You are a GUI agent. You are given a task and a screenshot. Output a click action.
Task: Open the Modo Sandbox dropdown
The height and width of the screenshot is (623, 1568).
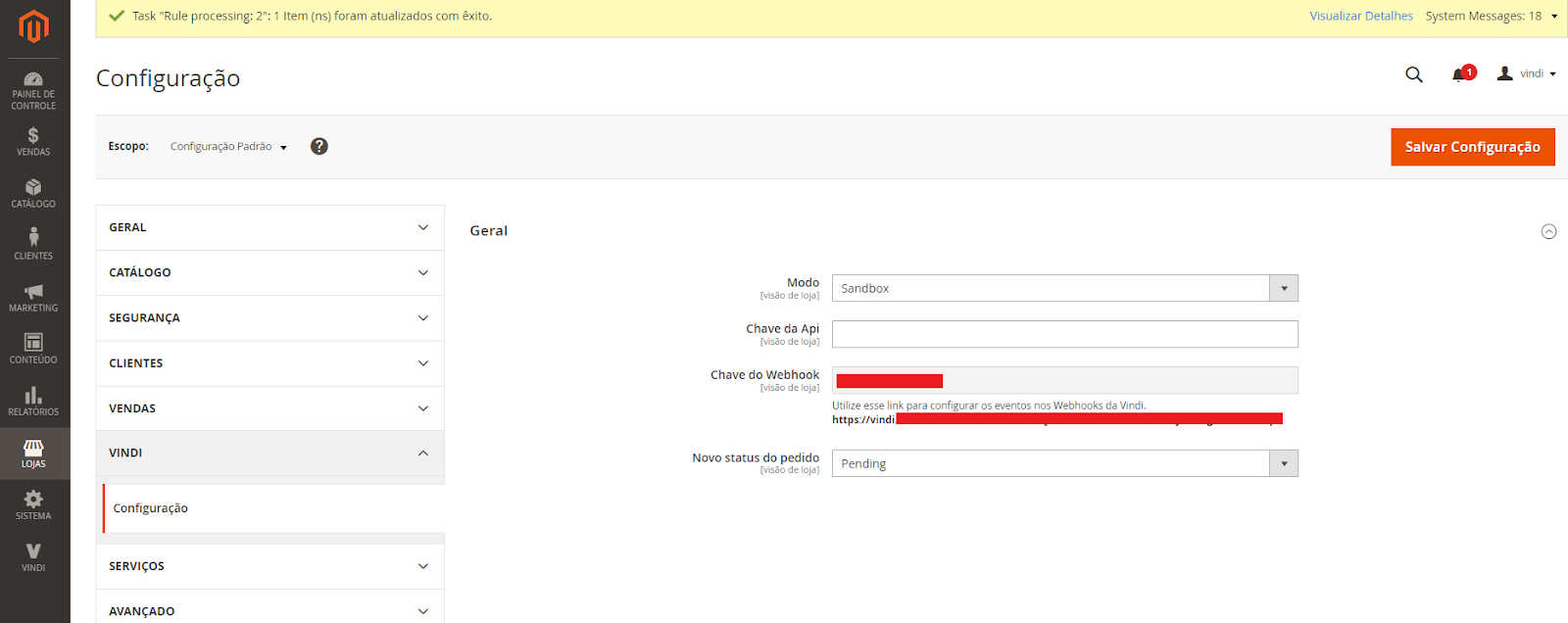pos(1064,288)
